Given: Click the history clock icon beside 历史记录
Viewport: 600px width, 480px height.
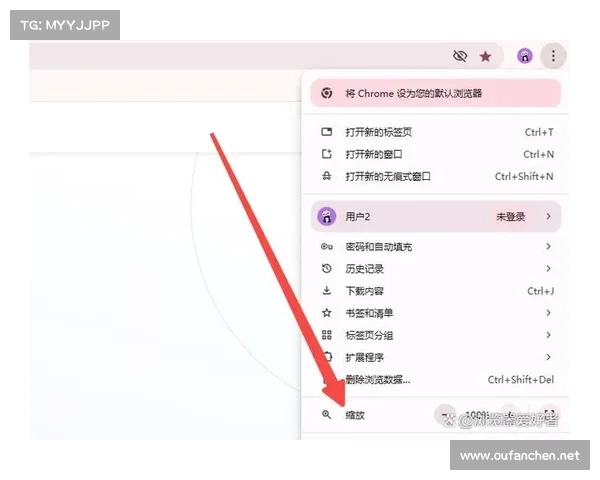Looking at the screenshot, I should tap(326, 269).
